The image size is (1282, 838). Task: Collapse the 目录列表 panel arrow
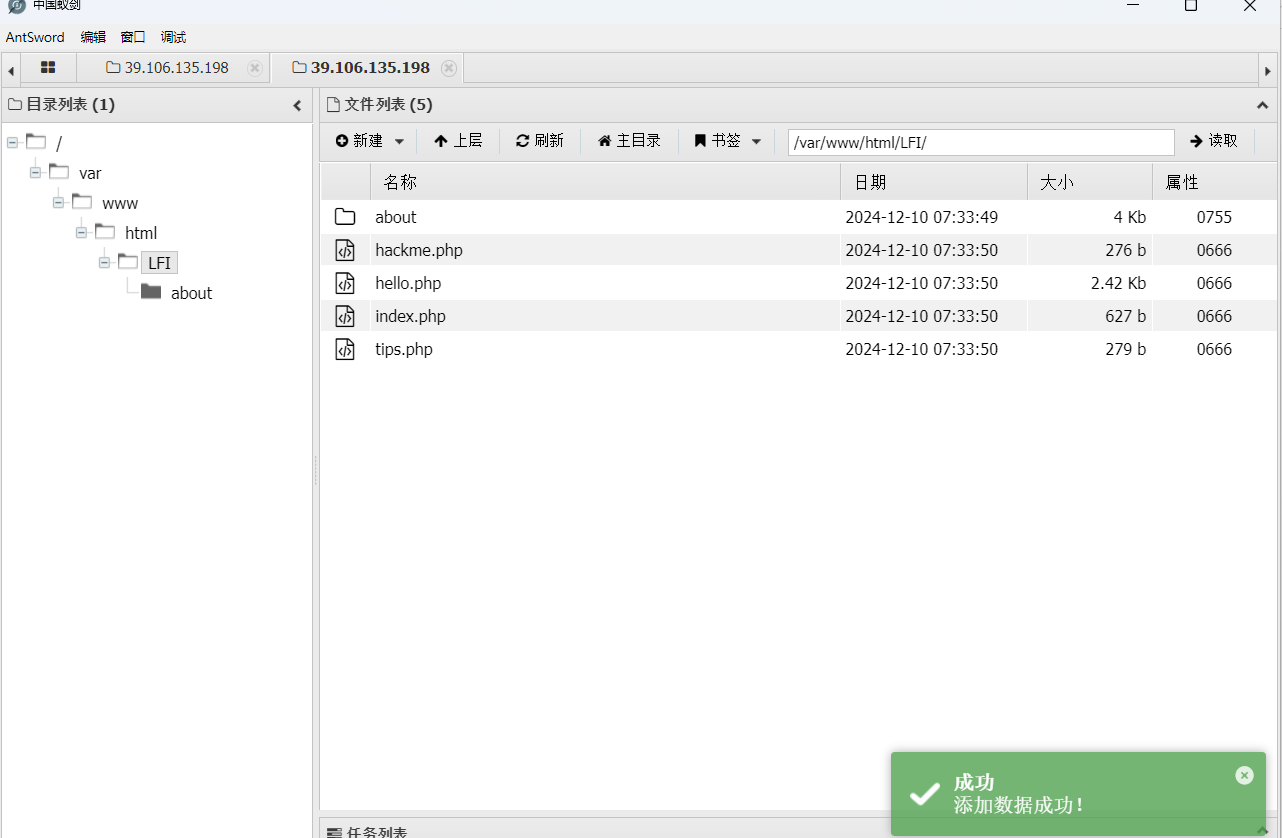click(x=297, y=105)
